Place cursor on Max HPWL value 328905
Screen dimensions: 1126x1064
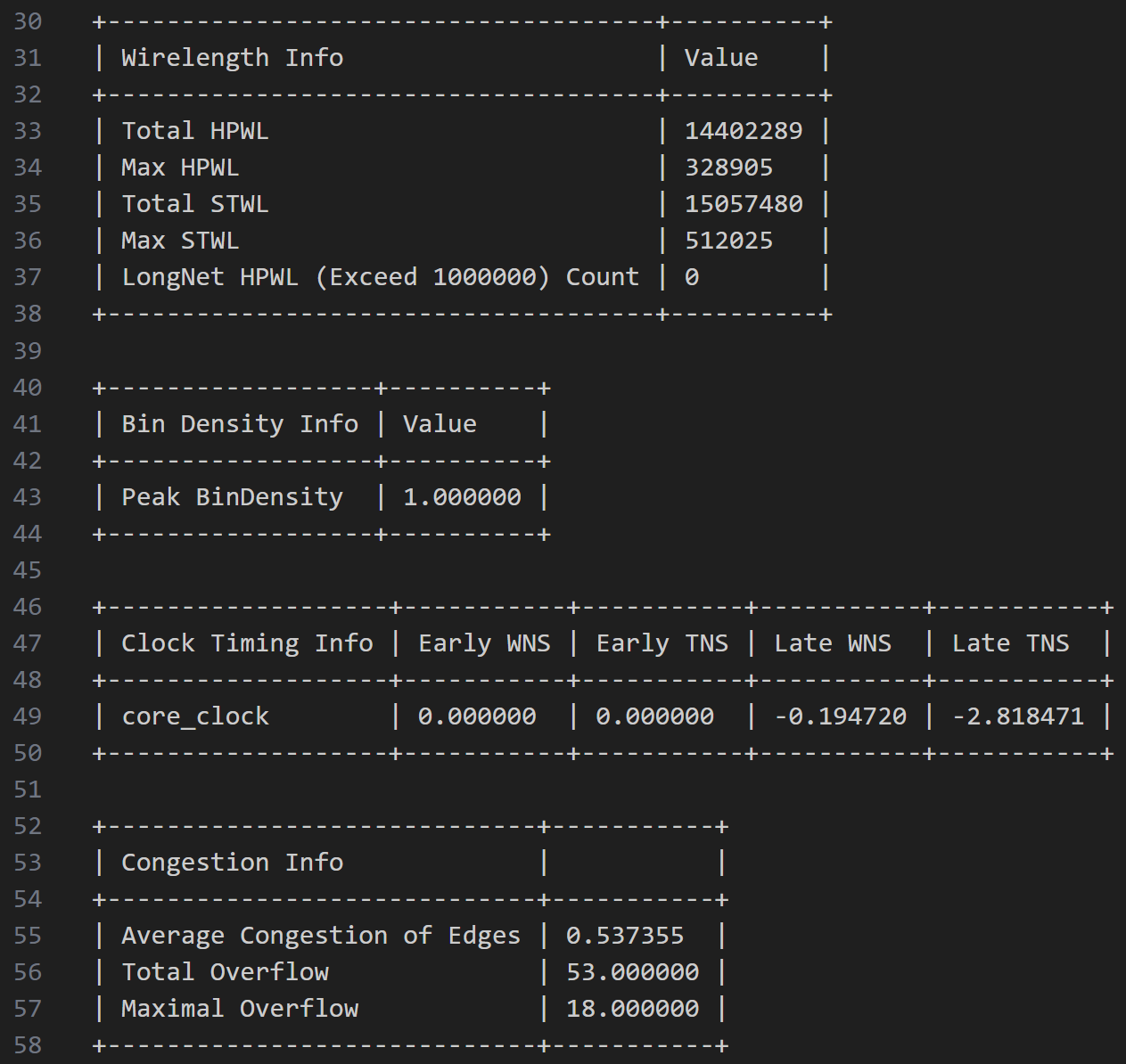[x=728, y=168]
